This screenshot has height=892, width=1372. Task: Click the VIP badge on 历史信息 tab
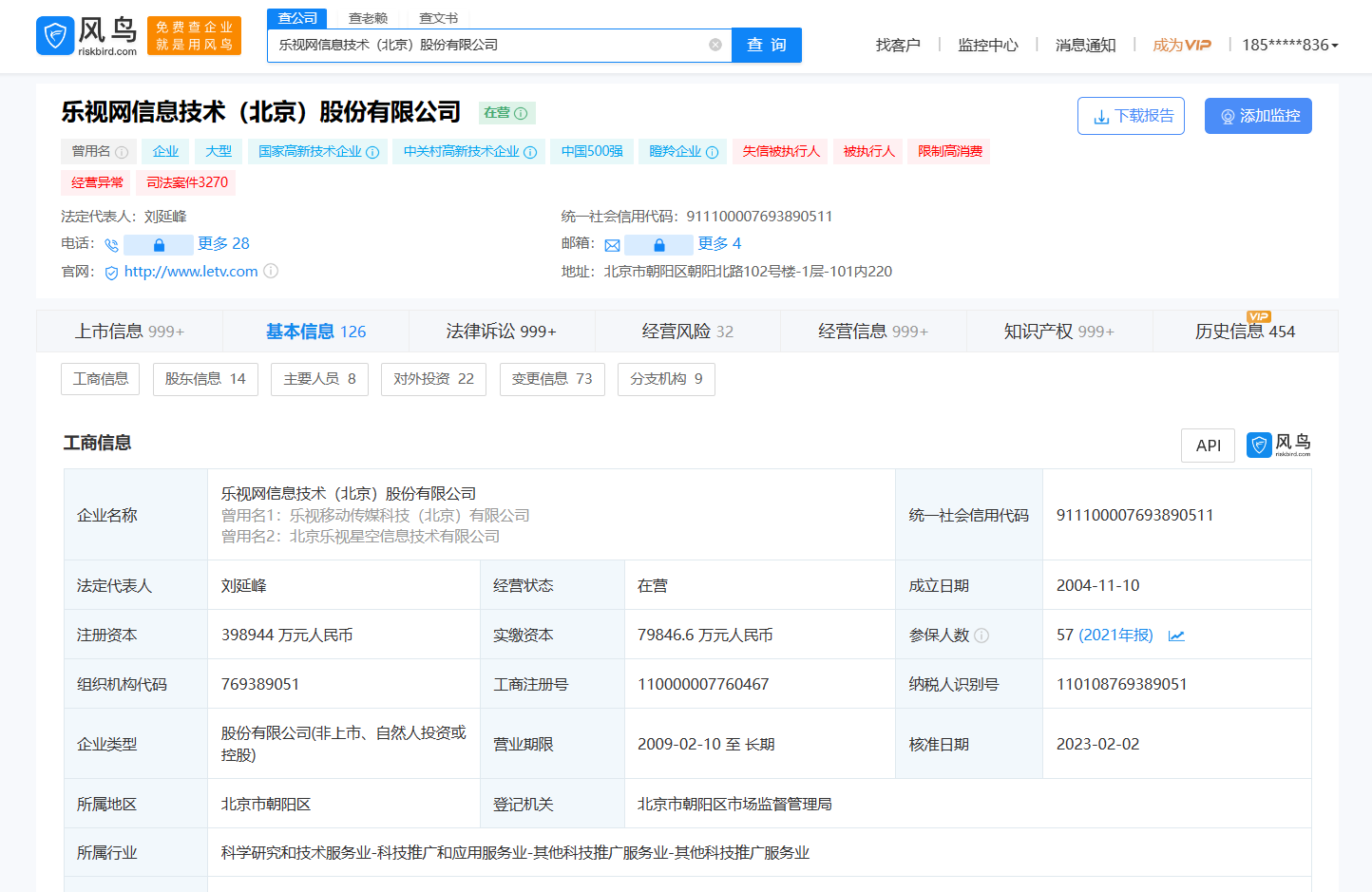pyautogui.click(x=1259, y=316)
